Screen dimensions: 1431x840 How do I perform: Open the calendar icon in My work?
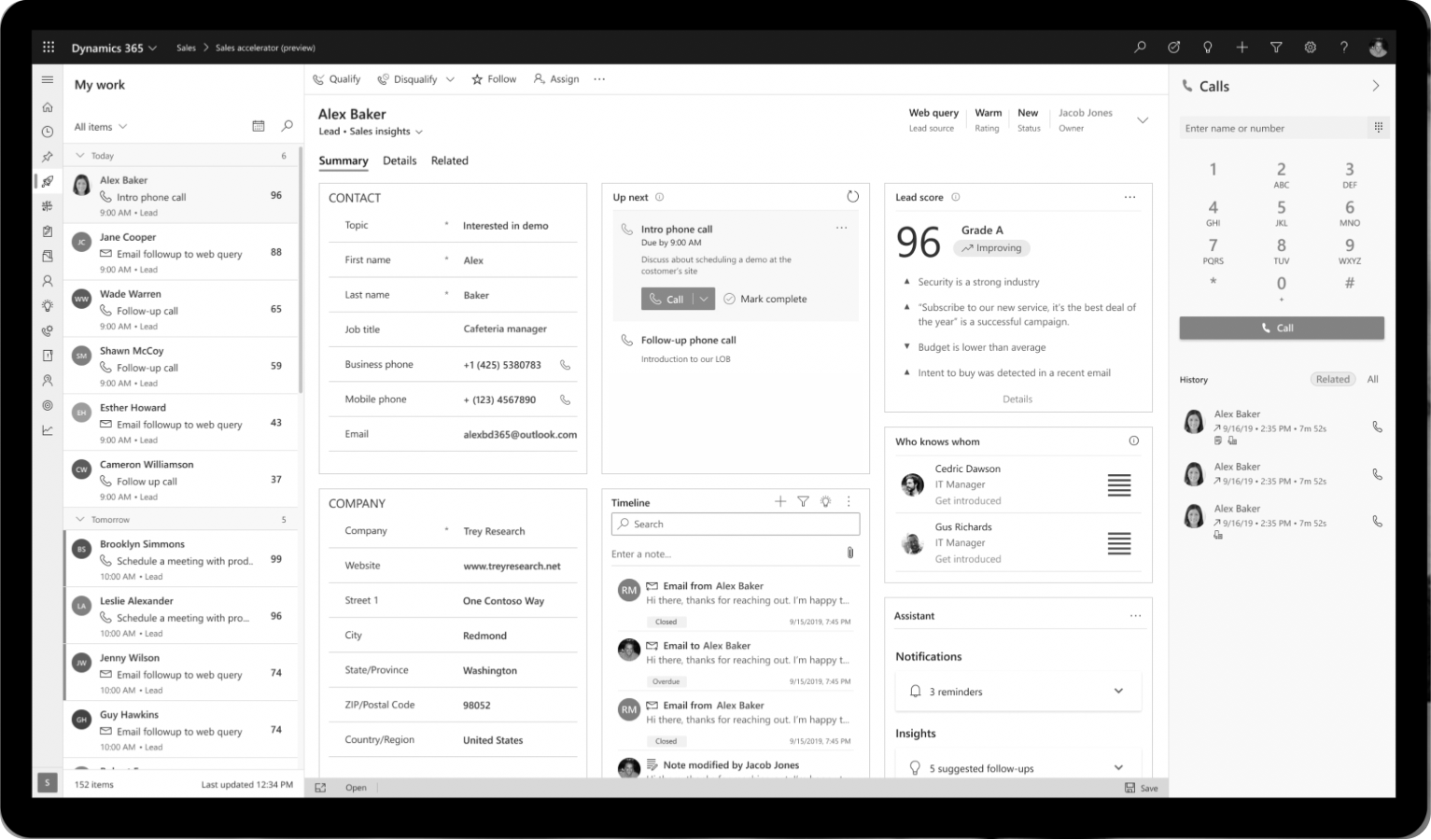click(259, 126)
